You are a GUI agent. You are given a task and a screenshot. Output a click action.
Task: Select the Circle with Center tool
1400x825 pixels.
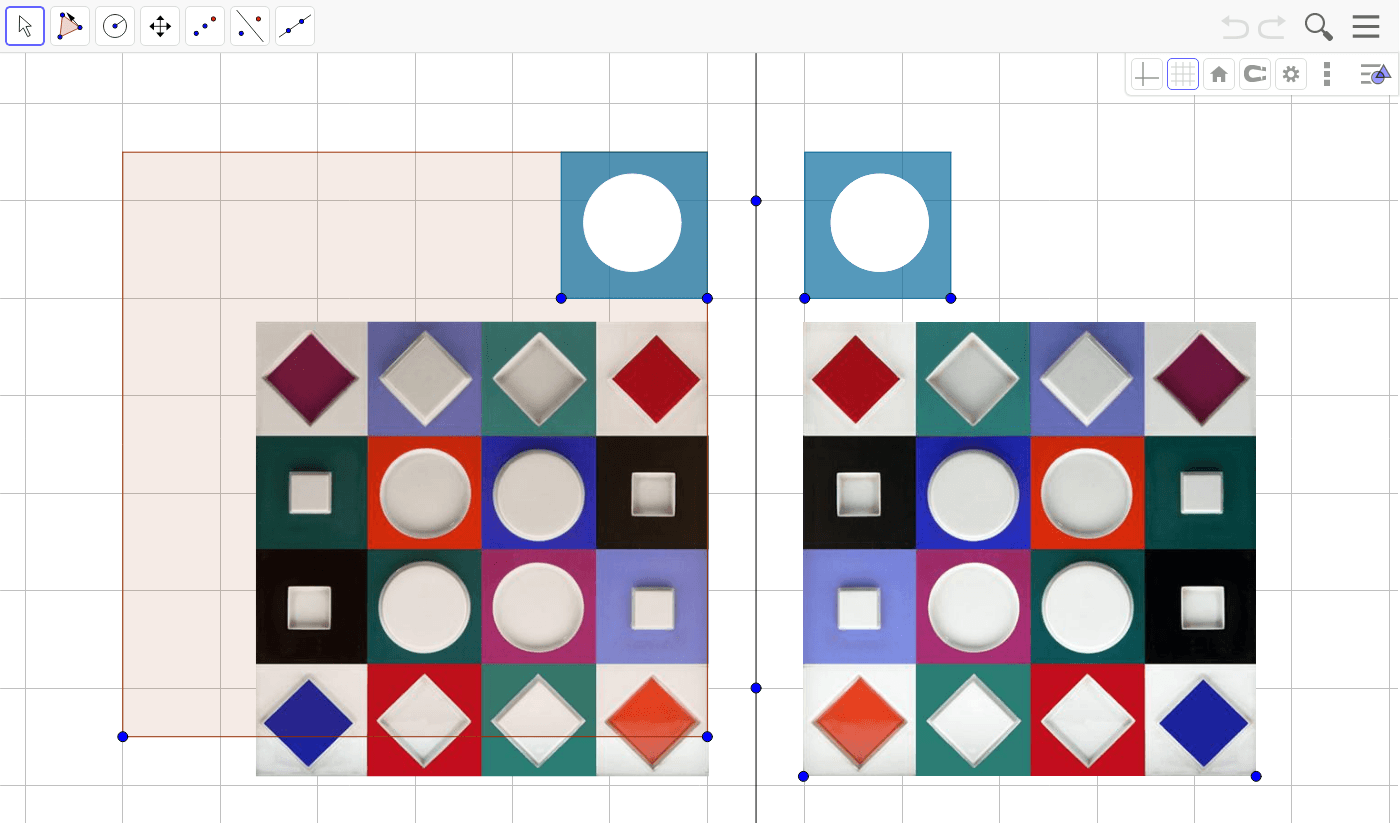(115, 26)
